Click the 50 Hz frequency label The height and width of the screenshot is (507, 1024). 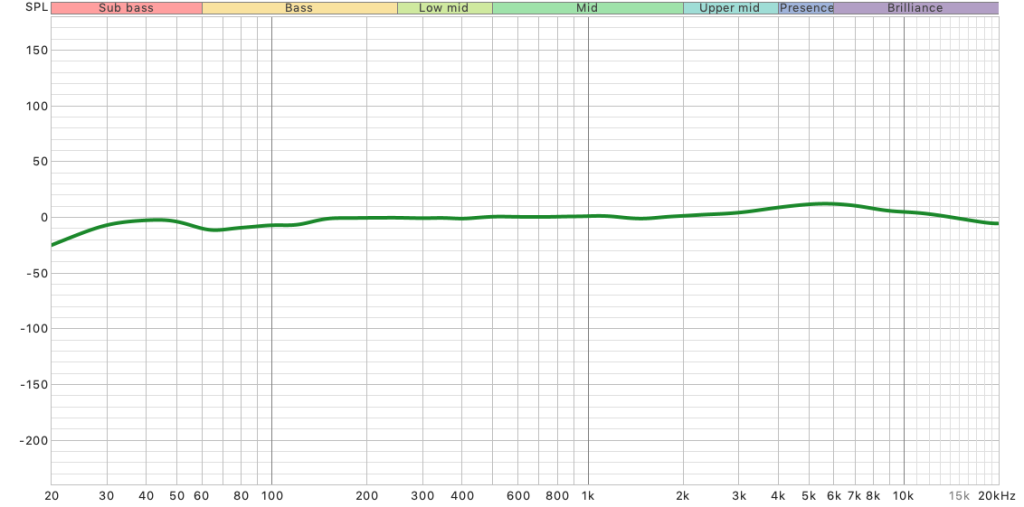[x=177, y=496]
